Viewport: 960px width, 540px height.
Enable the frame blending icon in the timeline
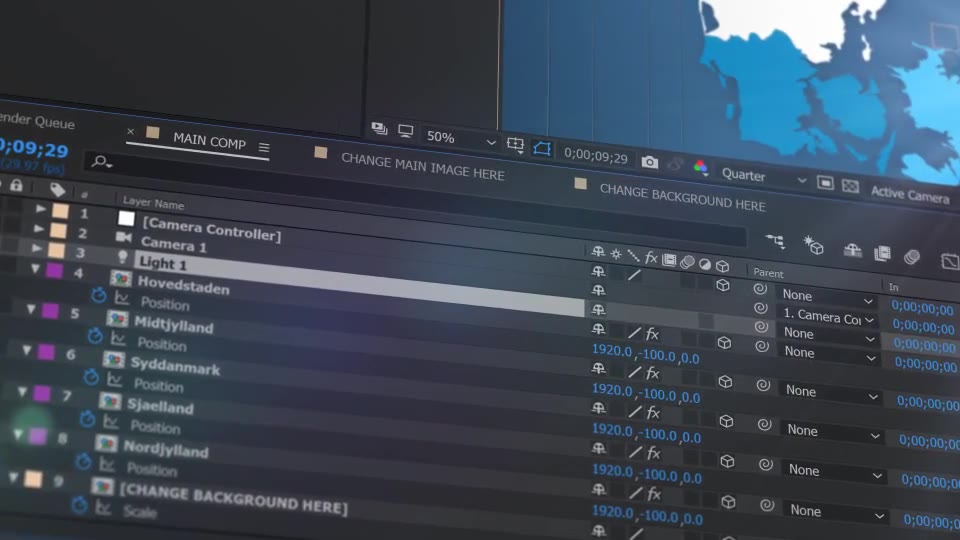[882, 253]
